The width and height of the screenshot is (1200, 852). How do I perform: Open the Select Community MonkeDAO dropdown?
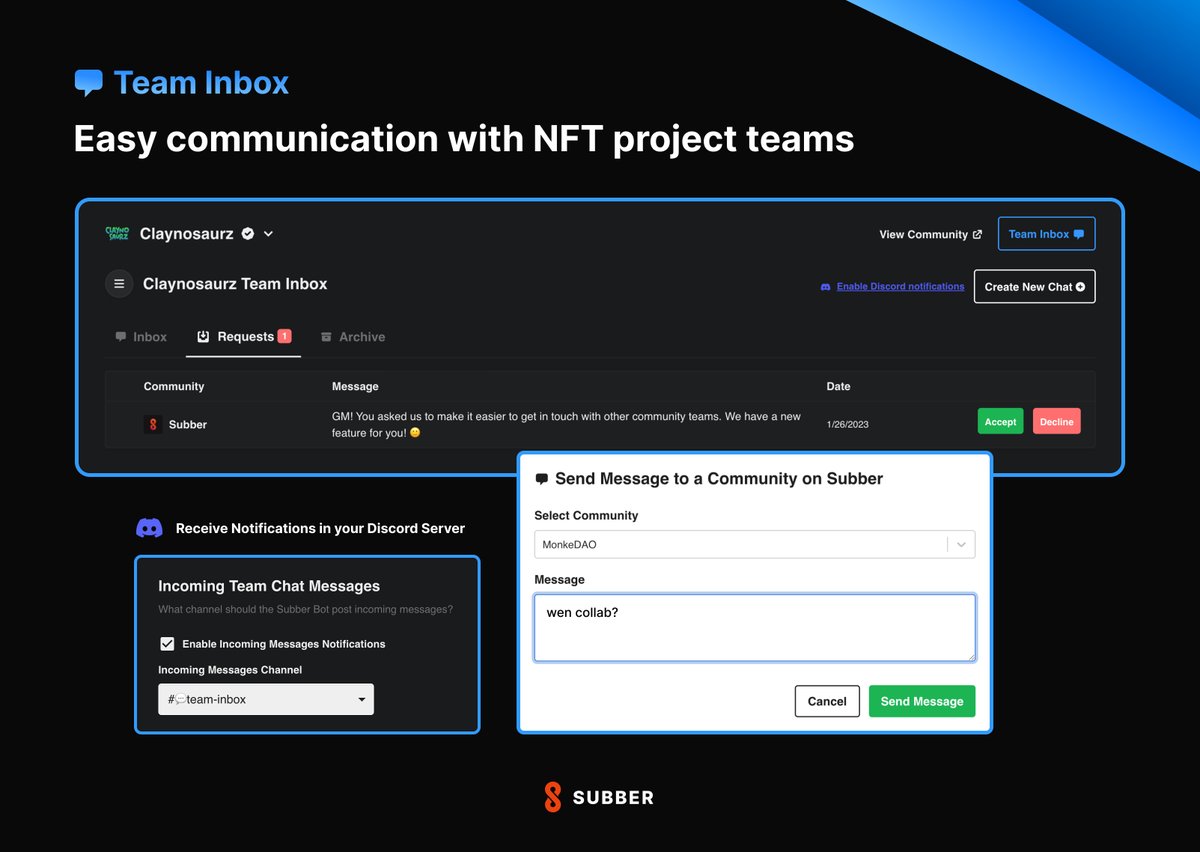755,544
